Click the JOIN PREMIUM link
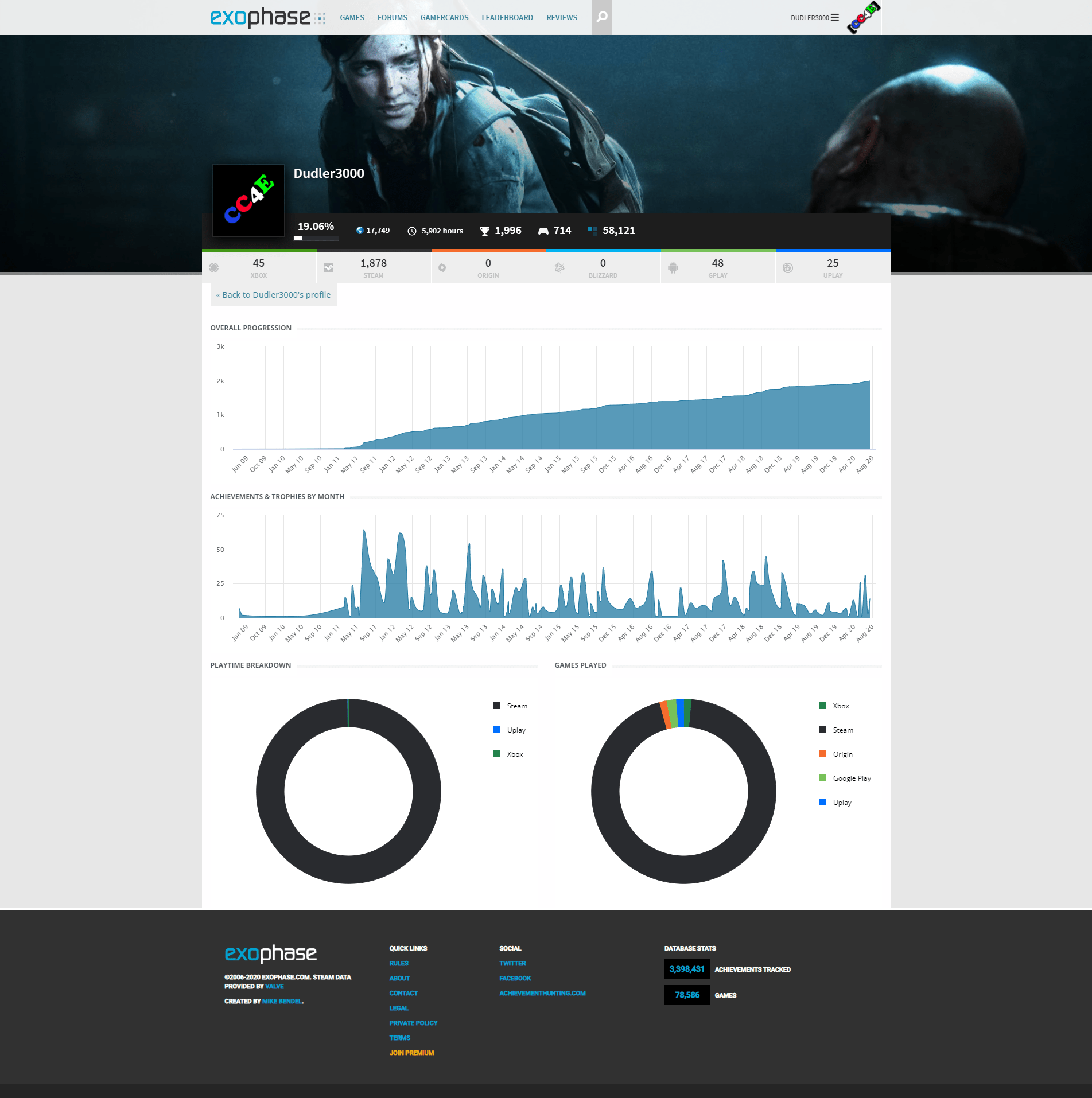This screenshot has height=1098, width=1092. coord(411,1053)
